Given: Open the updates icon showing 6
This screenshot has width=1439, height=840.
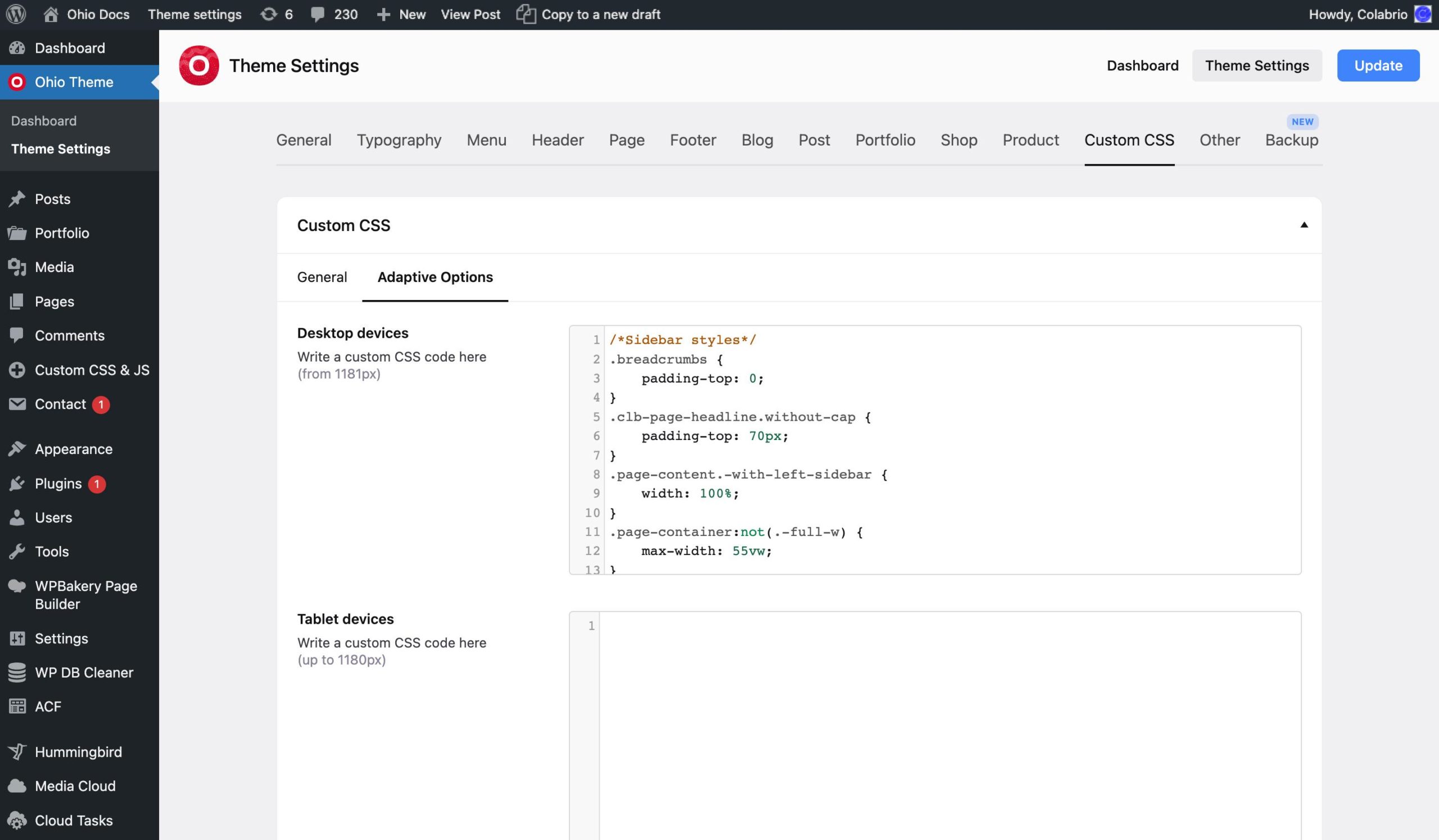Looking at the screenshot, I should [x=268, y=14].
